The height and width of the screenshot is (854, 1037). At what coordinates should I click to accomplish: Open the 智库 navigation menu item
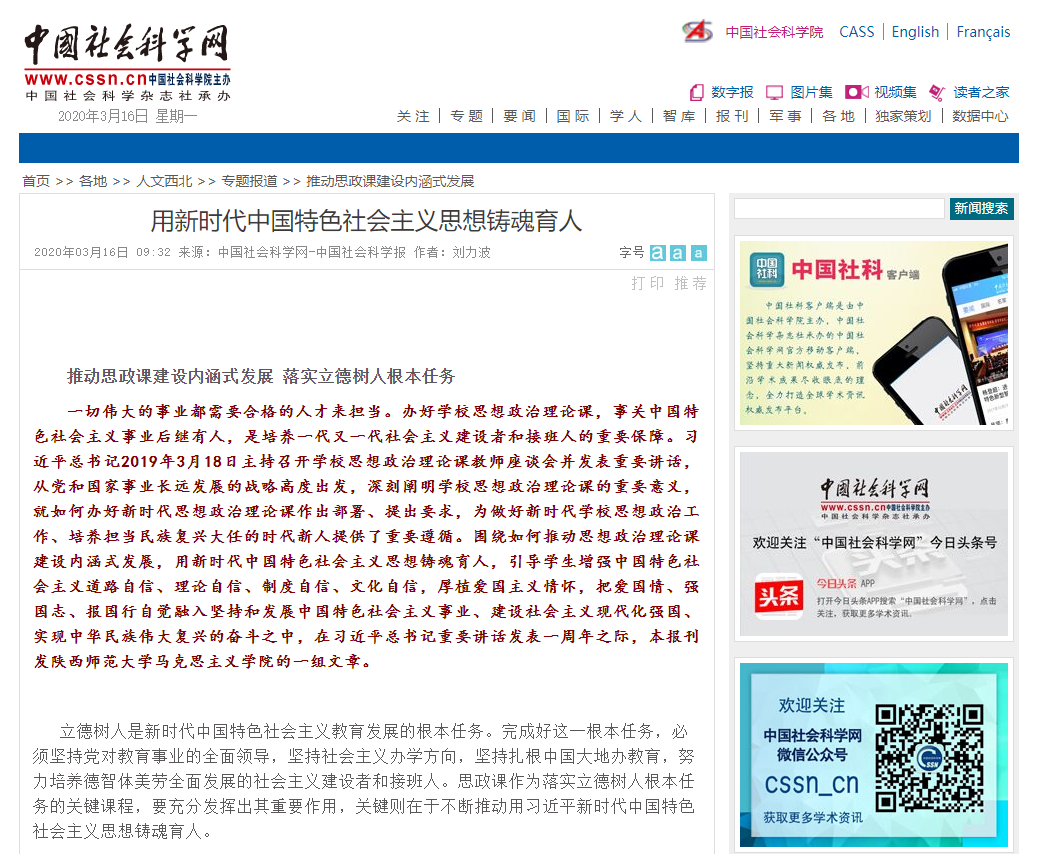click(x=679, y=116)
